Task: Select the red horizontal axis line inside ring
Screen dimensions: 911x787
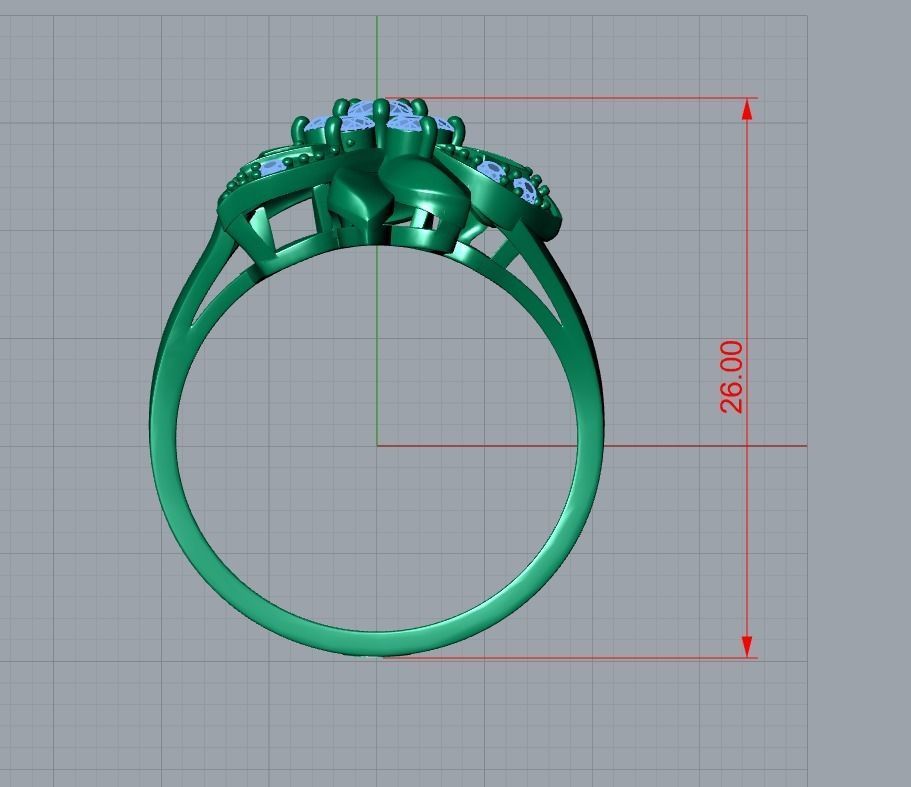Action: point(477,446)
